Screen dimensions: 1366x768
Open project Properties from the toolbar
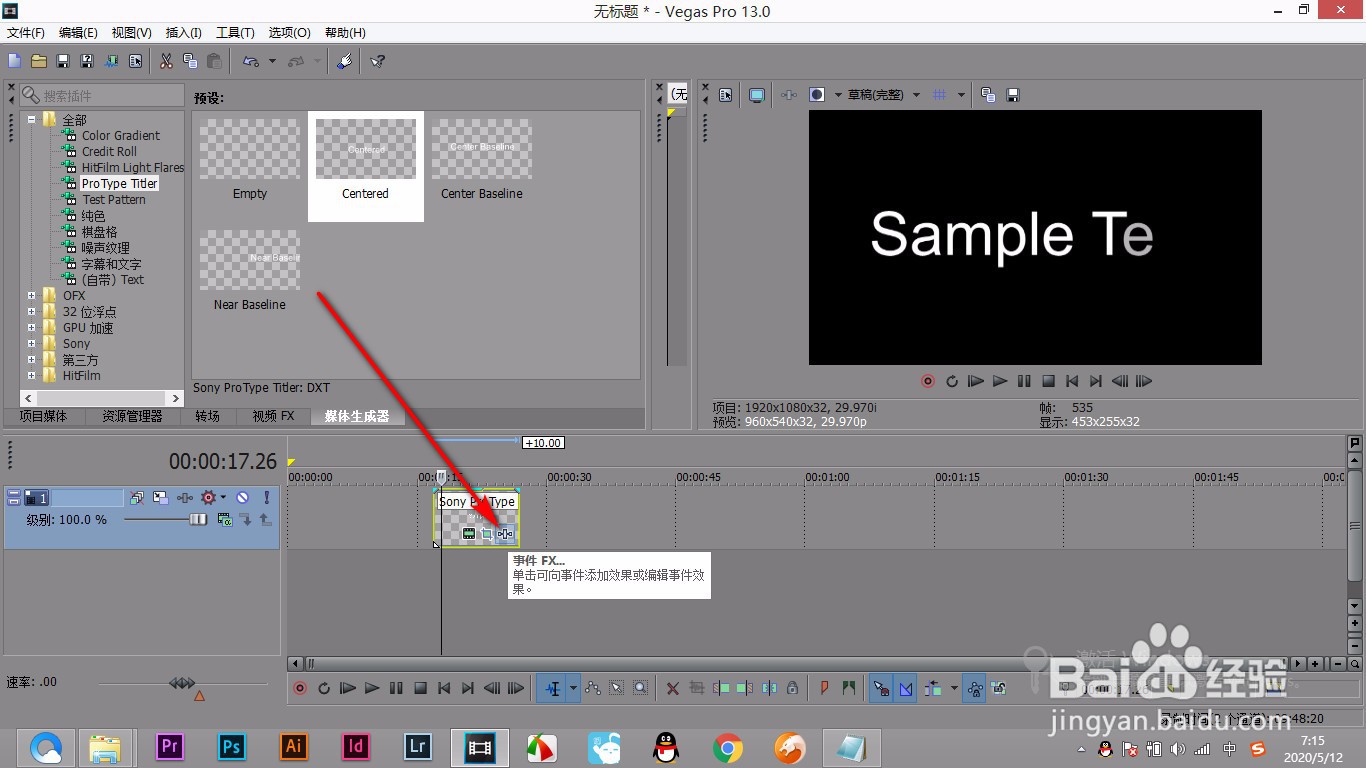(135, 61)
